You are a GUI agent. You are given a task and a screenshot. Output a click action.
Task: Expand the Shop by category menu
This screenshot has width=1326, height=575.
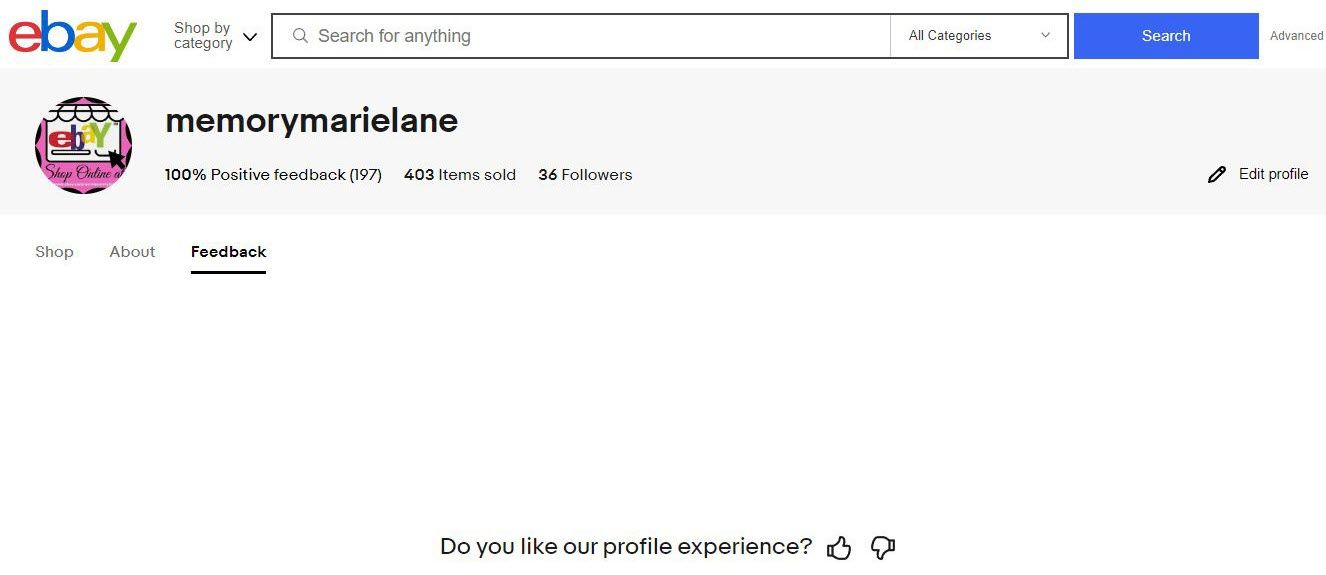pos(203,36)
